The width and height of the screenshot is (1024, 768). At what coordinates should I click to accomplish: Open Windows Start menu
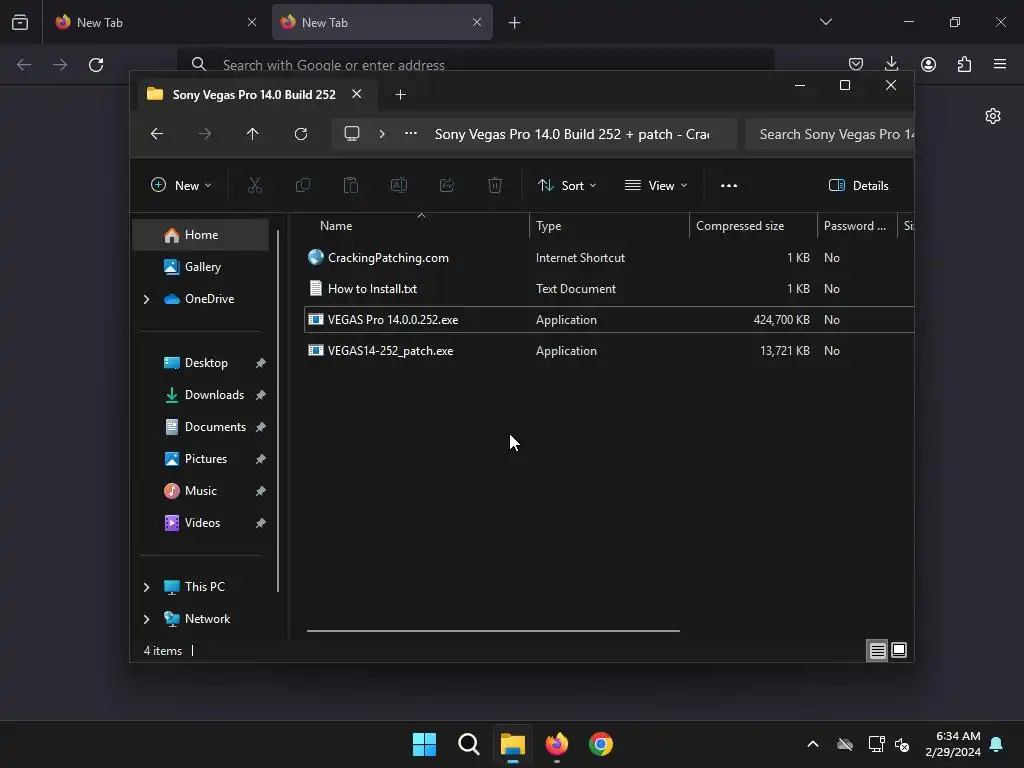click(x=424, y=744)
